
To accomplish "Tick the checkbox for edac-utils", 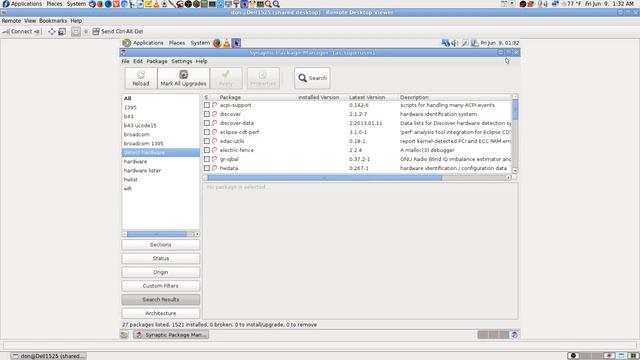I will click(207, 141).
